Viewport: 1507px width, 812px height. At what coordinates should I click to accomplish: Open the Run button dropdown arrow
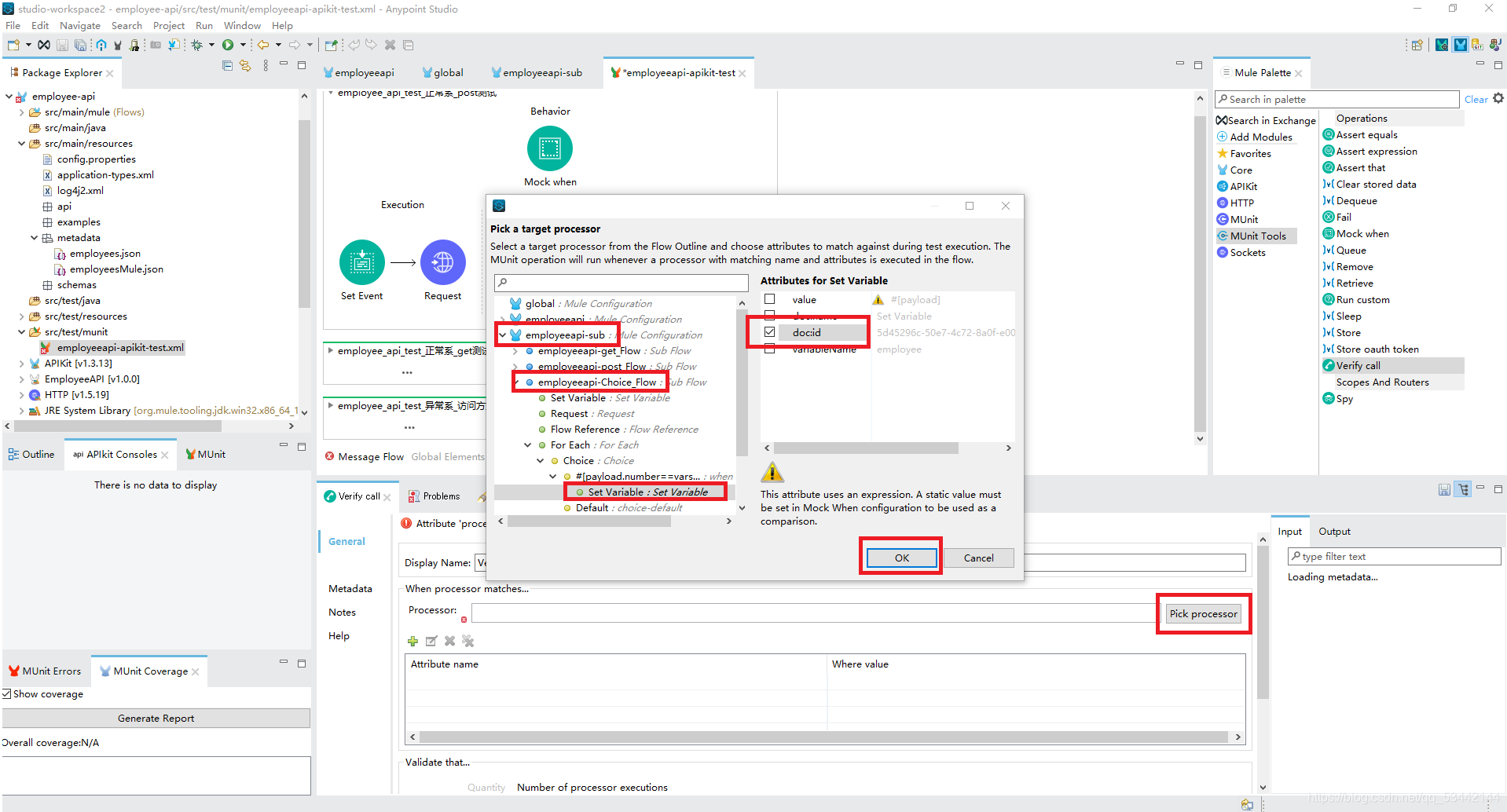pos(243,46)
